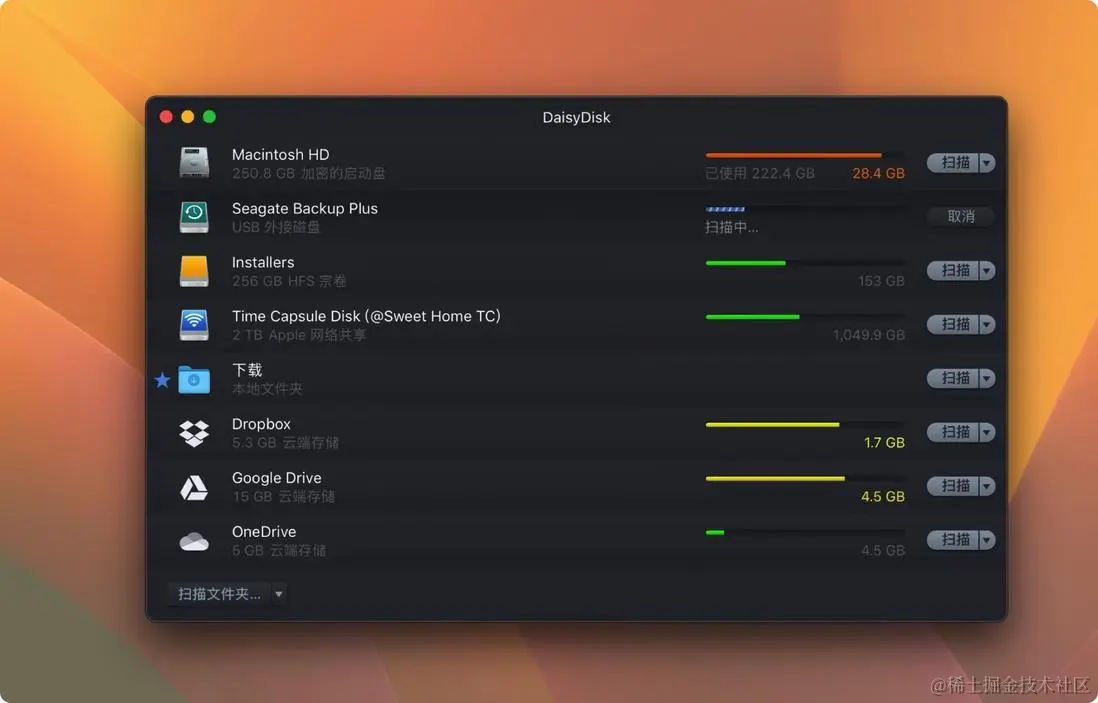Scan the Dropbox storage

click(x=953, y=432)
